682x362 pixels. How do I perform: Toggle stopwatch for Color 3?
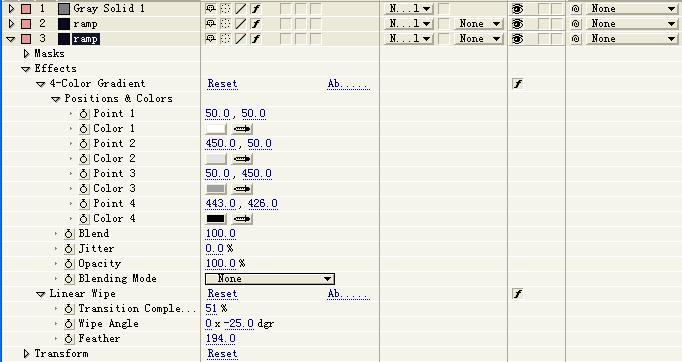click(x=84, y=189)
